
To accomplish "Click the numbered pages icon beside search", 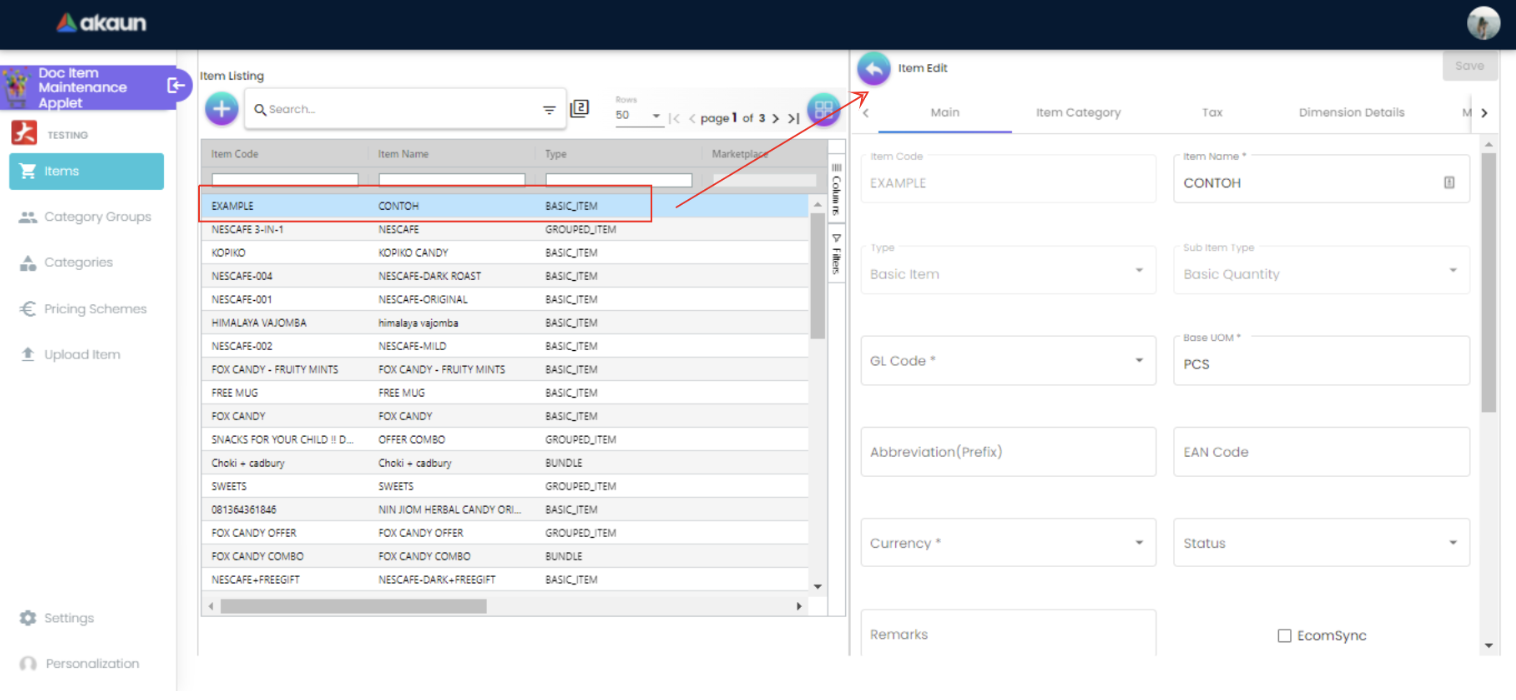I will (x=579, y=109).
